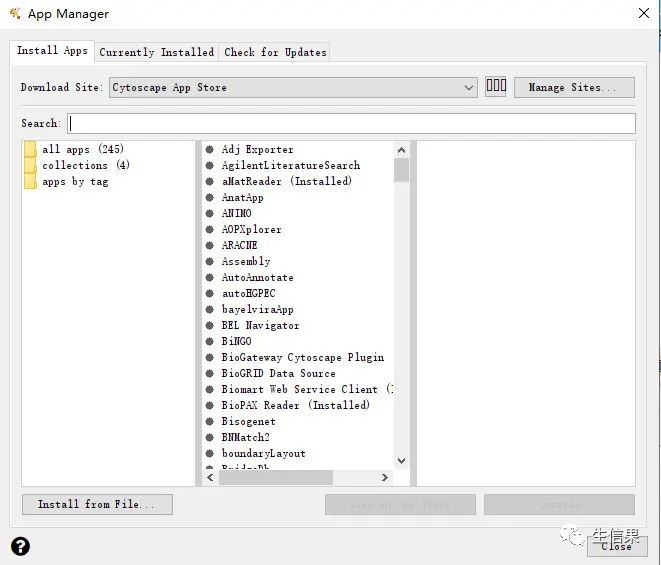Select the apps by tag category
The width and height of the screenshot is (661, 565).
75,182
